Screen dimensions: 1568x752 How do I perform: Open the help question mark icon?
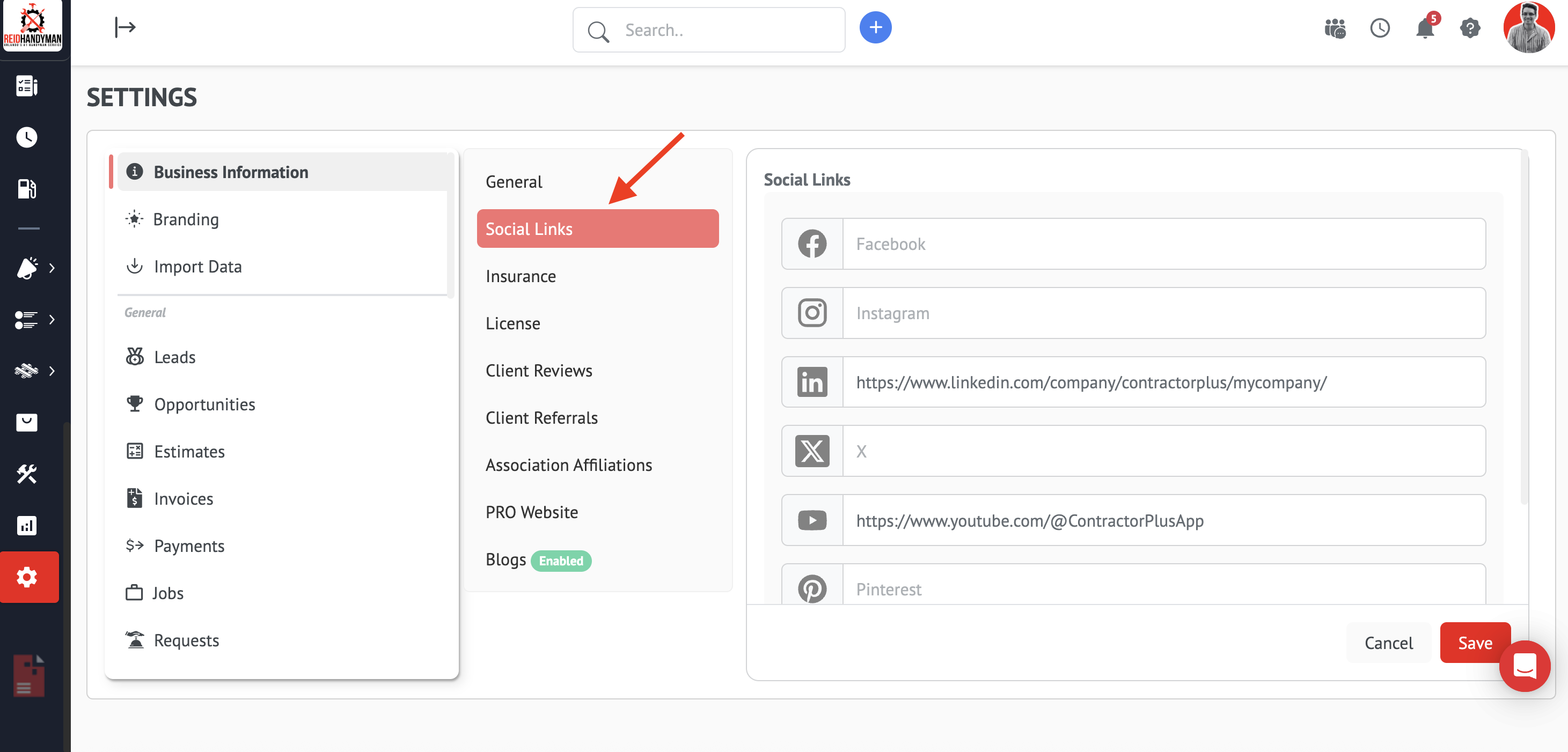(x=1469, y=28)
